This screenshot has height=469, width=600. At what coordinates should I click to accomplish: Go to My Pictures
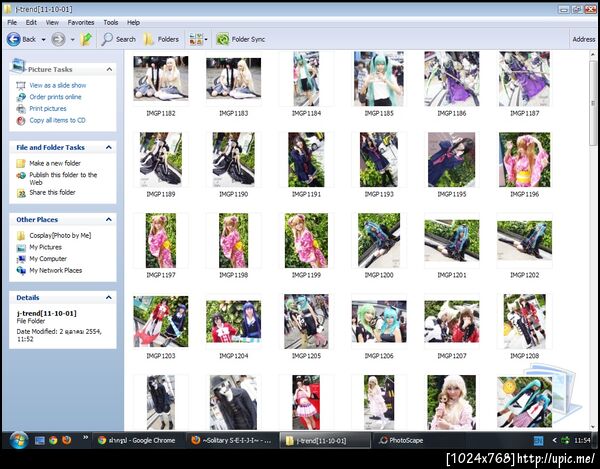46,247
